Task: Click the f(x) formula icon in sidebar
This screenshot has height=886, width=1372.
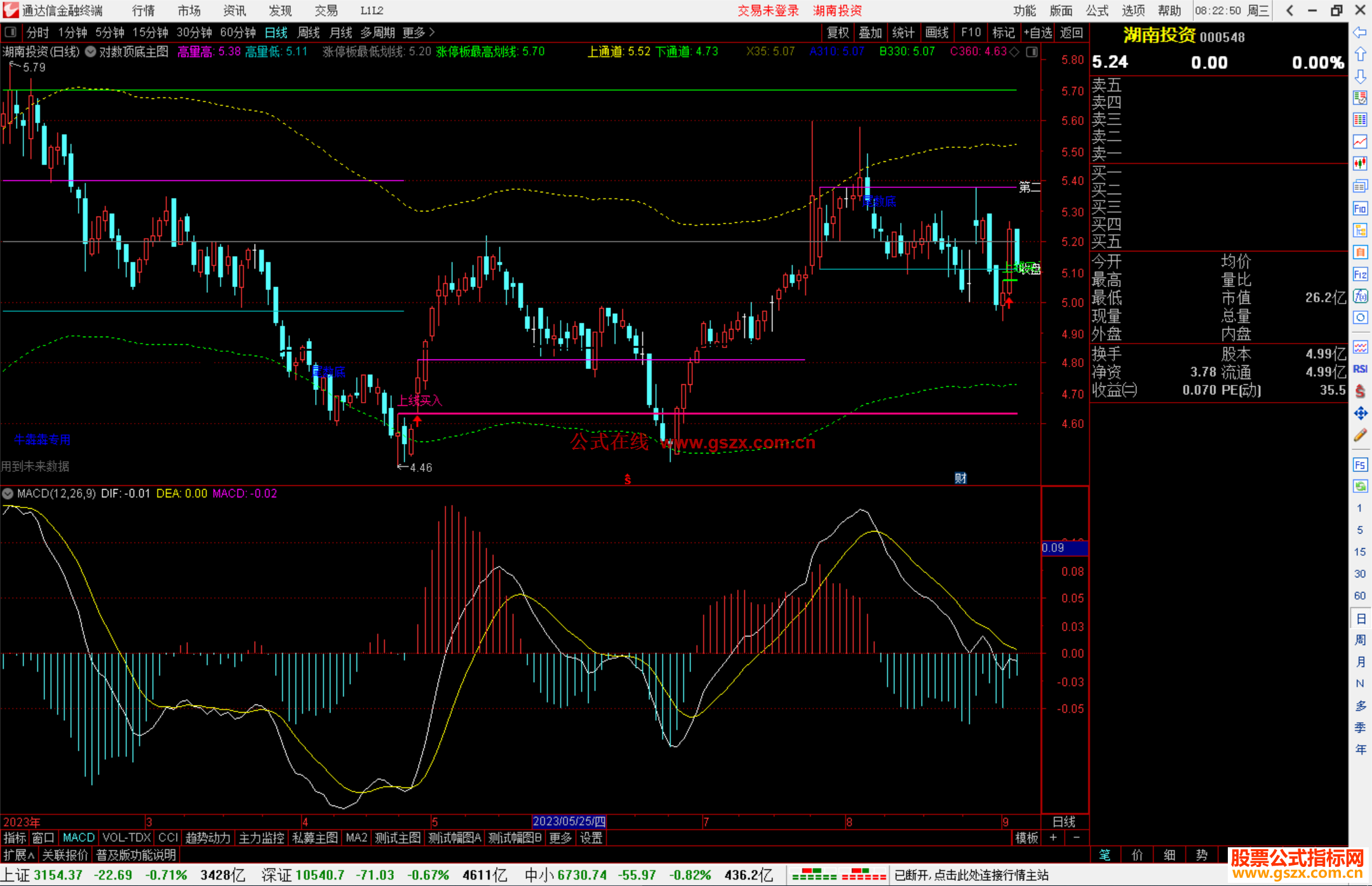Action: click(1360, 296)
